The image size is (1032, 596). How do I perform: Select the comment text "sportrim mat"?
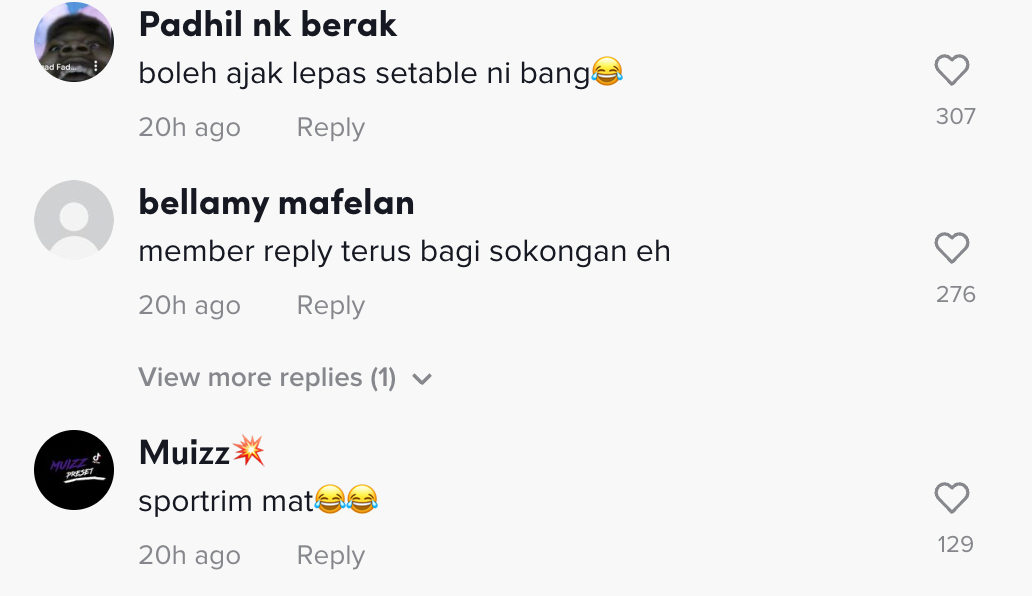click(x=227, y=501)
